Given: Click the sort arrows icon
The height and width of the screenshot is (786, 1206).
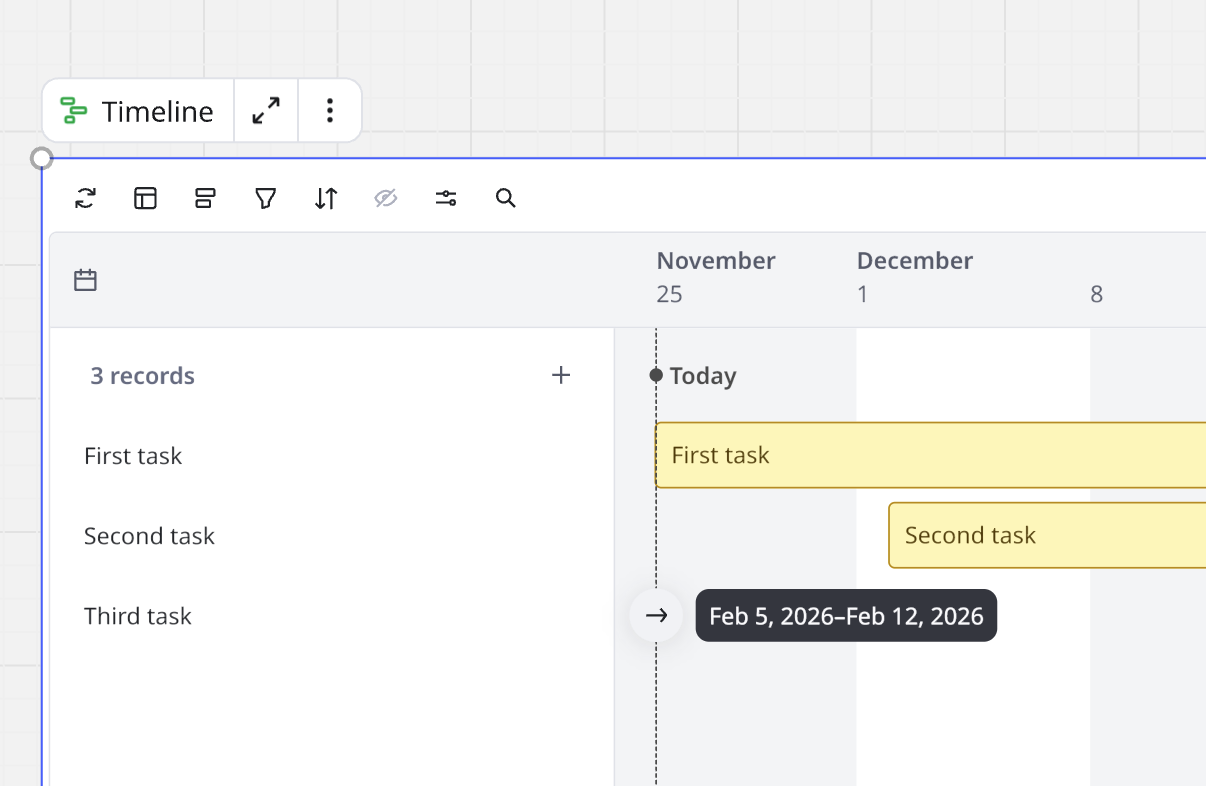Looking at the screenshot, I should click(326, 198).
